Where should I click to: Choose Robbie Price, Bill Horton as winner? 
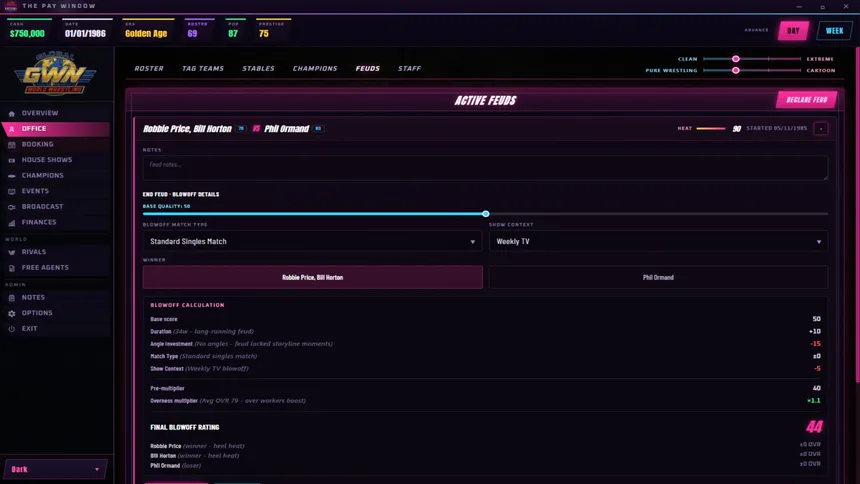click(313, 277)
